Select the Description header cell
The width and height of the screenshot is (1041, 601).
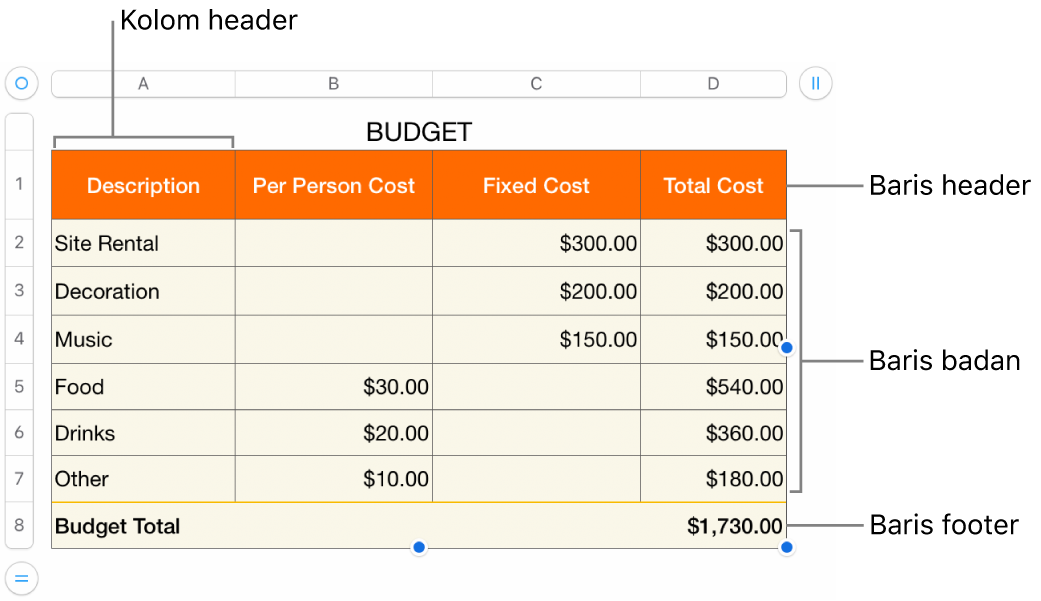click(x=143, y=186)
